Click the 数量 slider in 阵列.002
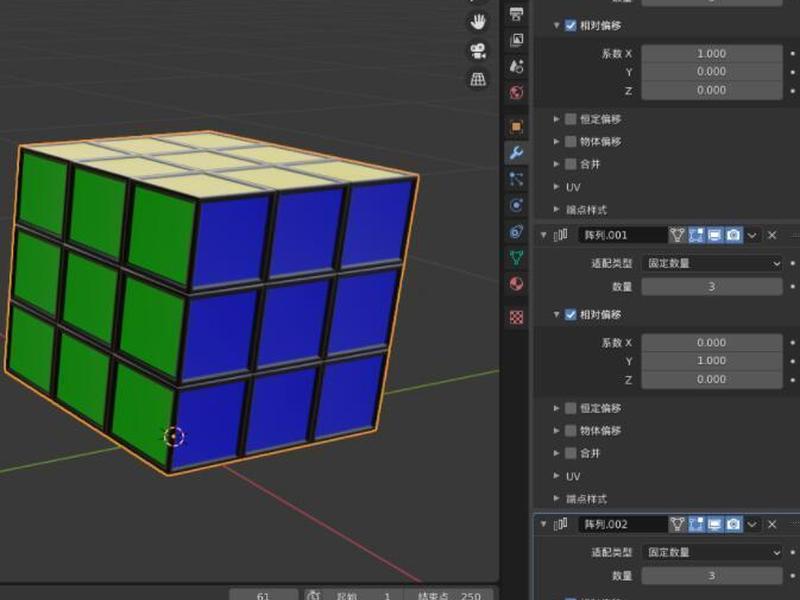This screenshot has width=800, height=600. coord(712,576)
